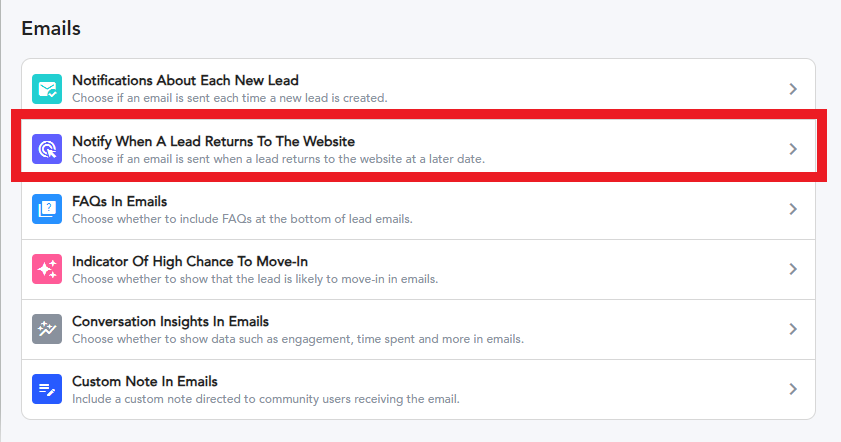Open Conversation Insights In Emails title
Image resolution: width=841 pixels, height=442 pixels.
tap(171, 322)
